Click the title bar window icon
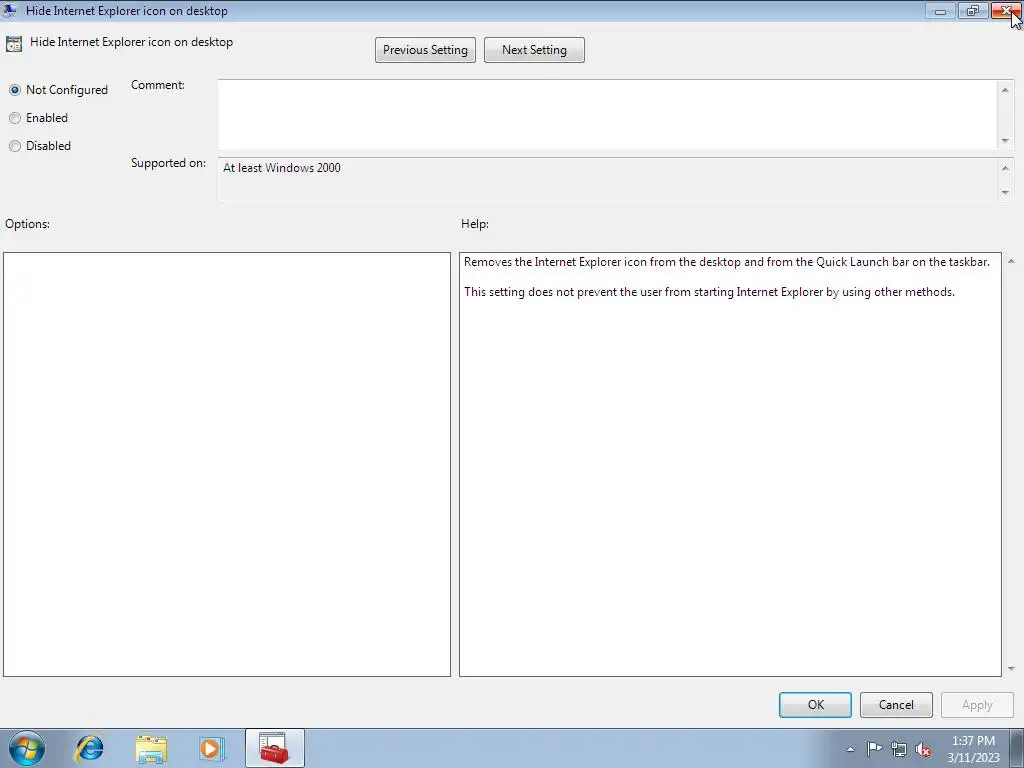This screenshot has width=1024, height=768. click(x=10, y=10)
